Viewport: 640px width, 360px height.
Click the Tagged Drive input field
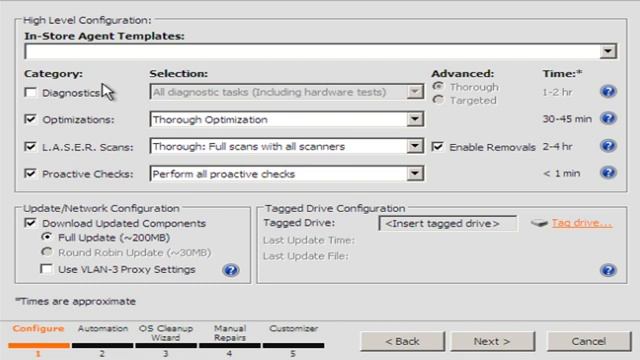448,223
